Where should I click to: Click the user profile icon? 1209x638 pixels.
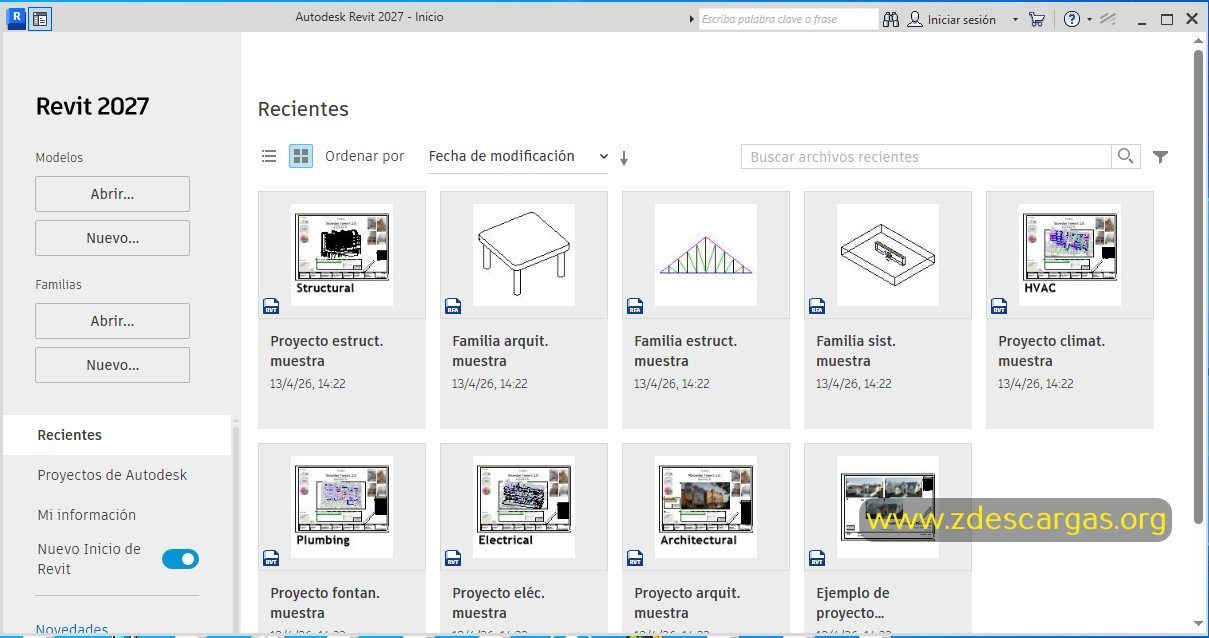click(915, 19)
